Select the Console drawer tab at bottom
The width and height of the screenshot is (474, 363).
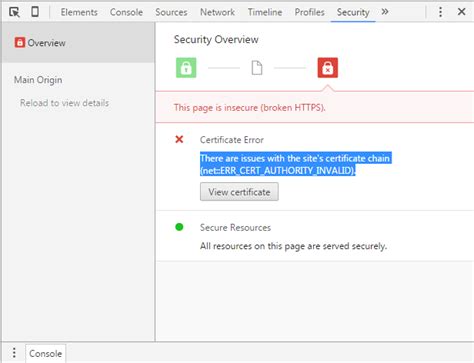pyautogui.click(x=46, y=353)
